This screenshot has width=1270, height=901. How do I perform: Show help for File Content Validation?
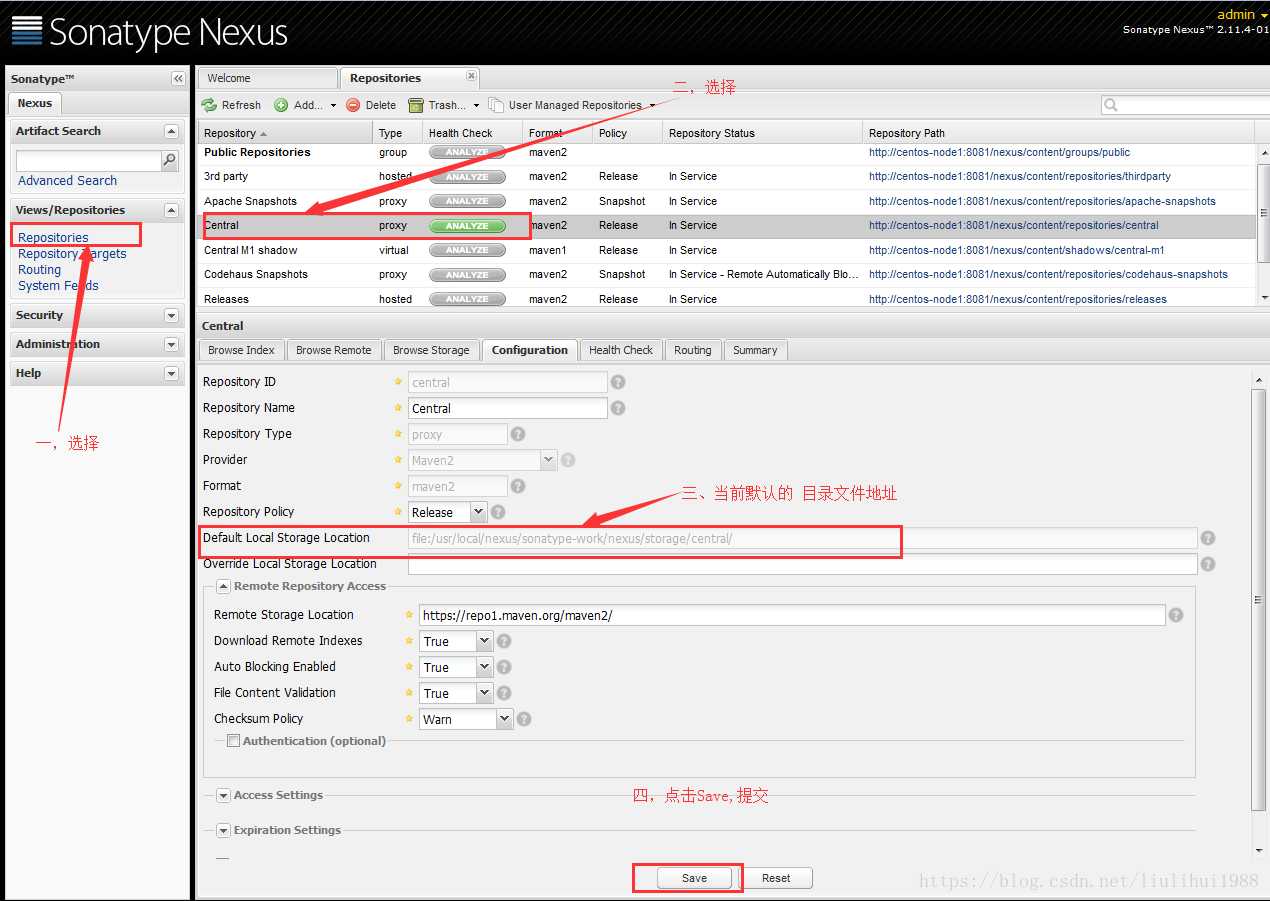pos(504,693)
